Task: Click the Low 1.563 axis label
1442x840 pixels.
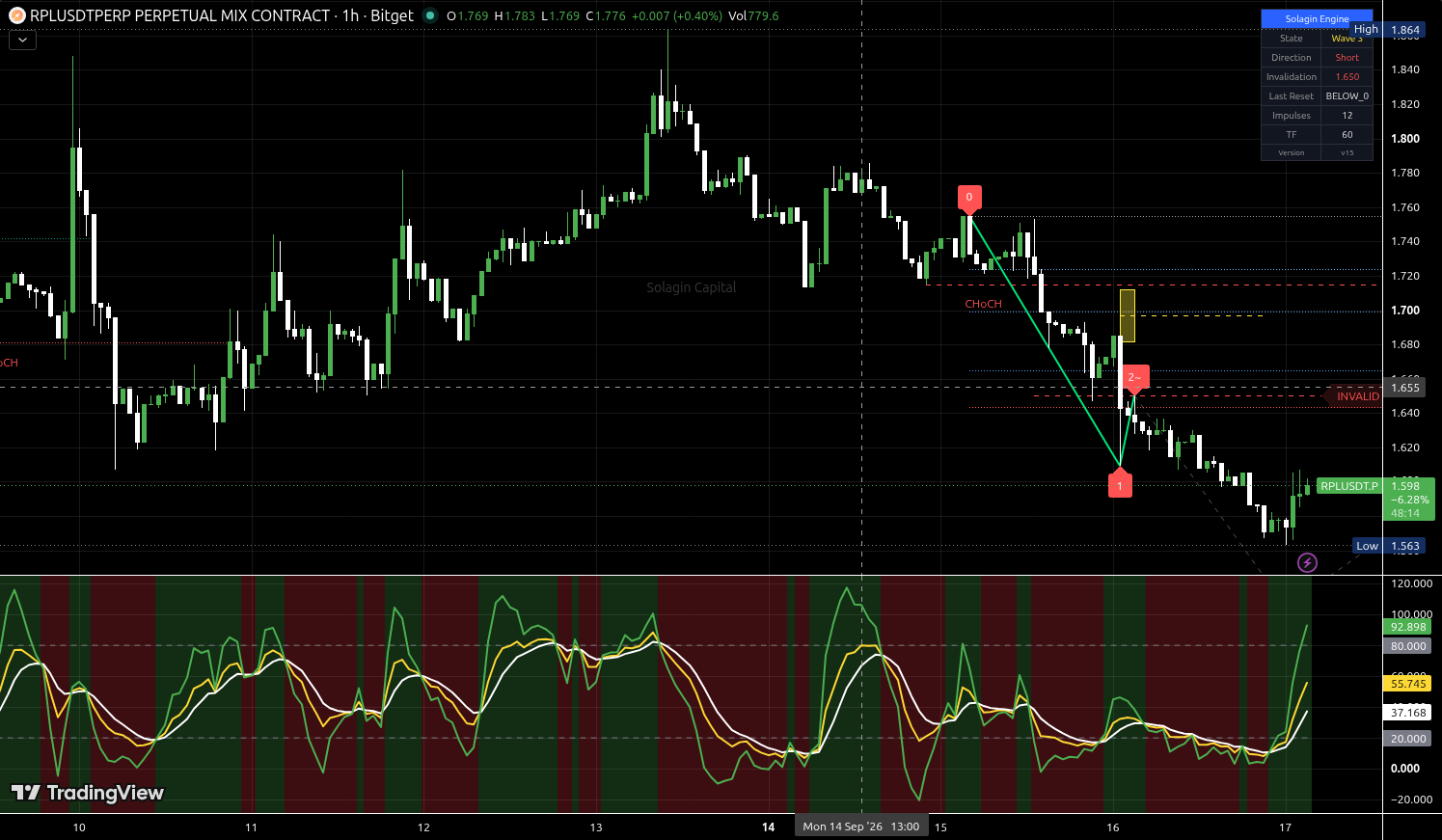Action: [x=1388, y=546]
